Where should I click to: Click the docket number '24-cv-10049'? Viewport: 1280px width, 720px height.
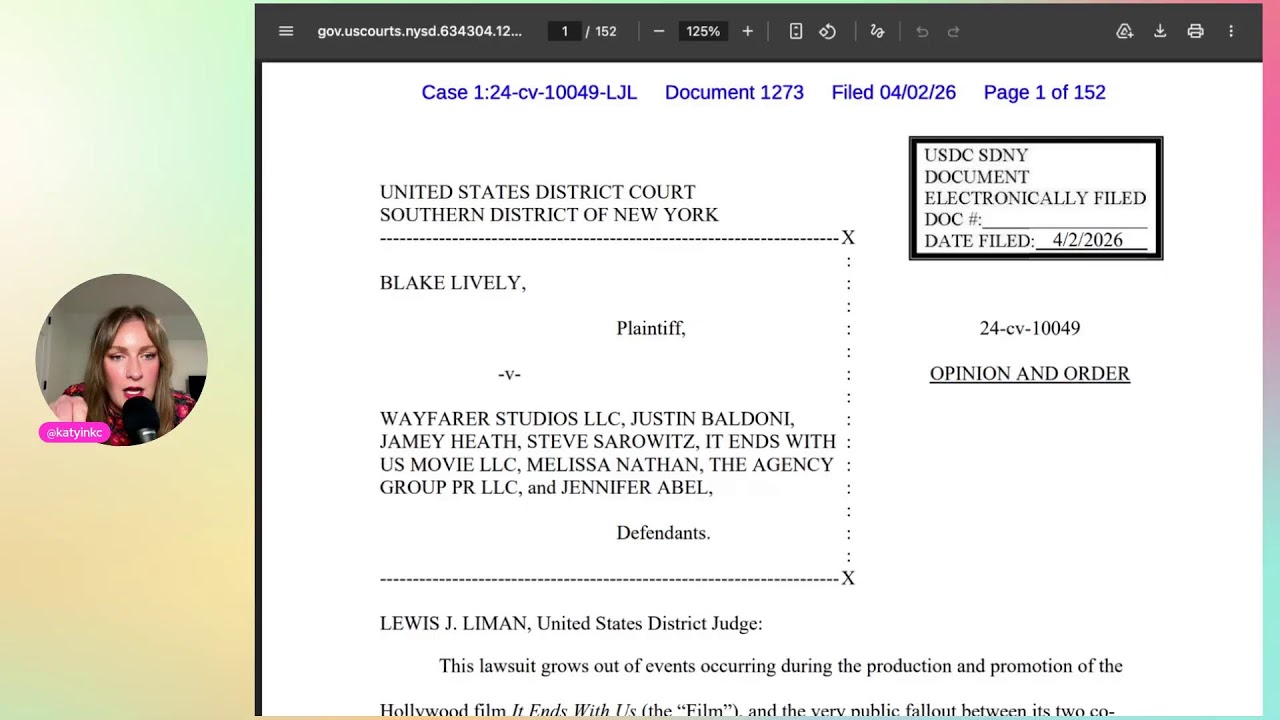(1030, 328)
